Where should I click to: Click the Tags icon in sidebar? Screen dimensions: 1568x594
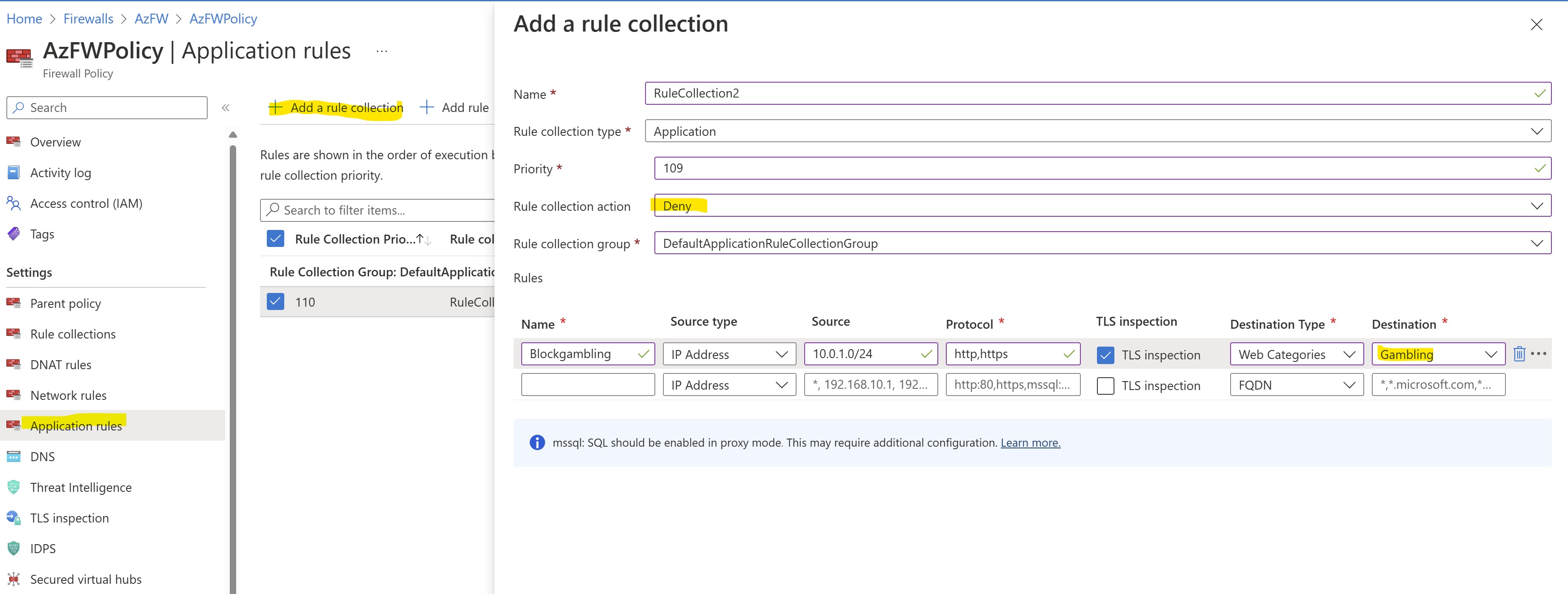[13, 234]
